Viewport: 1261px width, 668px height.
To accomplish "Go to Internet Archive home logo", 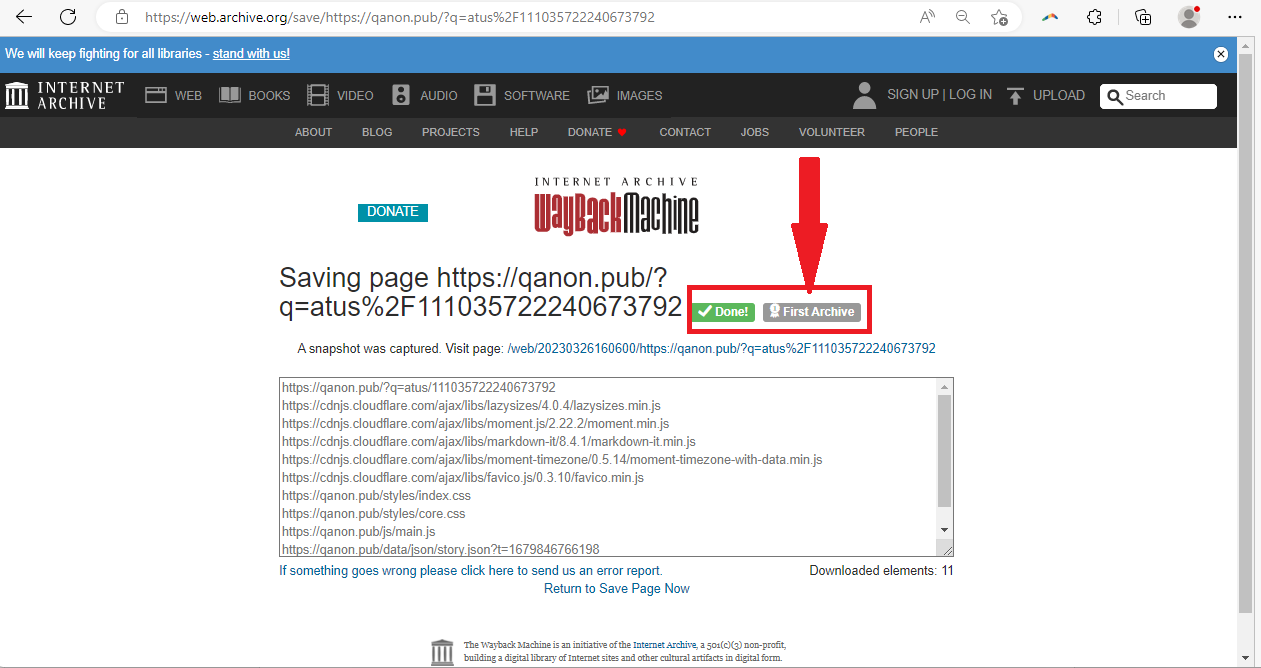I will click(65, 96).
